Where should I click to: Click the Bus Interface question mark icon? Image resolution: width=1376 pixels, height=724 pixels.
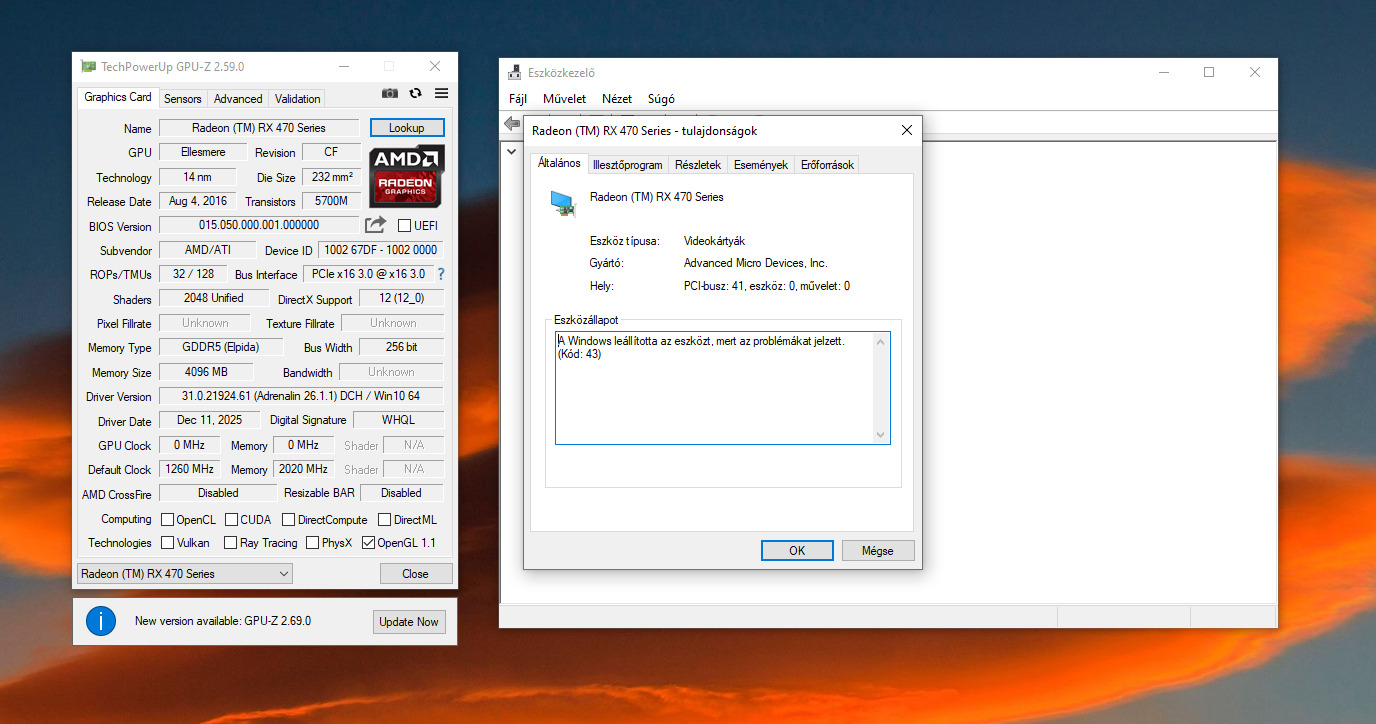click(x=441, y=274)
